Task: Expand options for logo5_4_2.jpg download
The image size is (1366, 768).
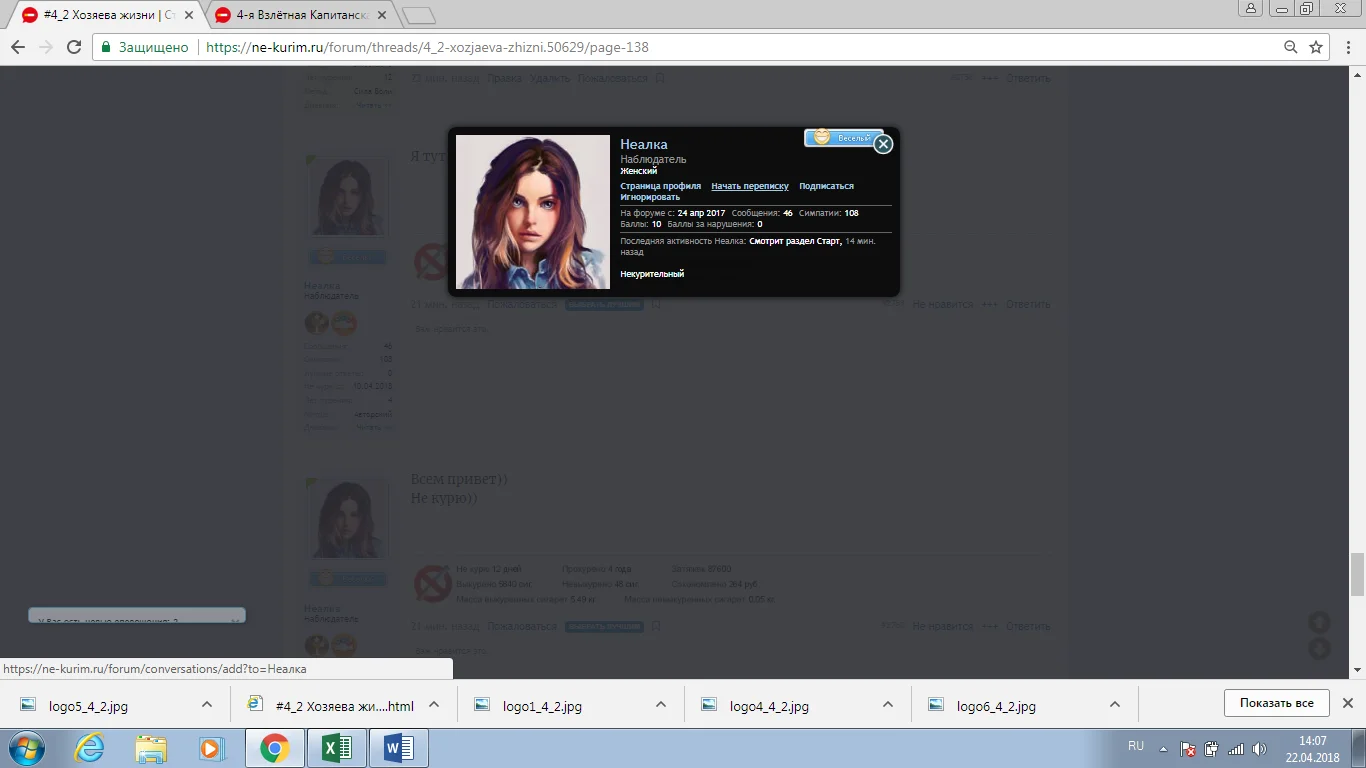Action: pos(207,704)
